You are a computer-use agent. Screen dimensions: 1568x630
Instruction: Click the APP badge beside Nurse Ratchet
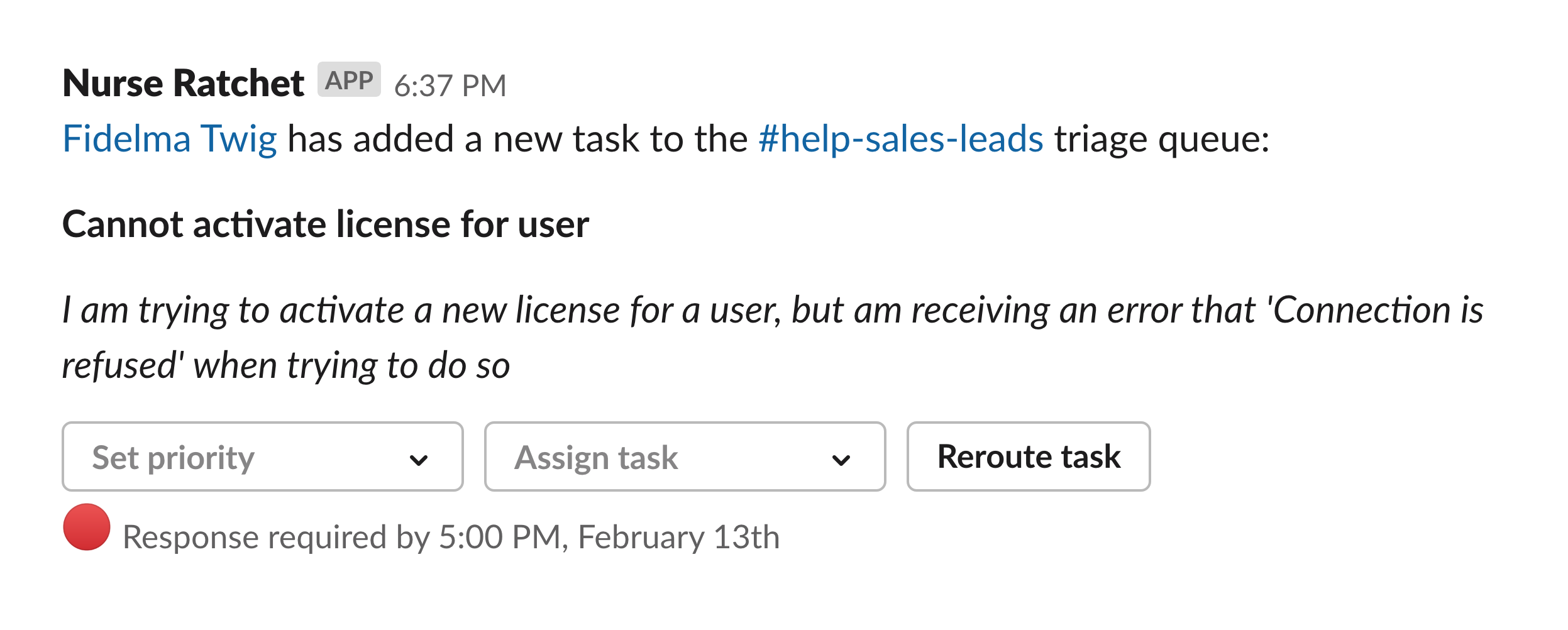(x=349, y=80)
